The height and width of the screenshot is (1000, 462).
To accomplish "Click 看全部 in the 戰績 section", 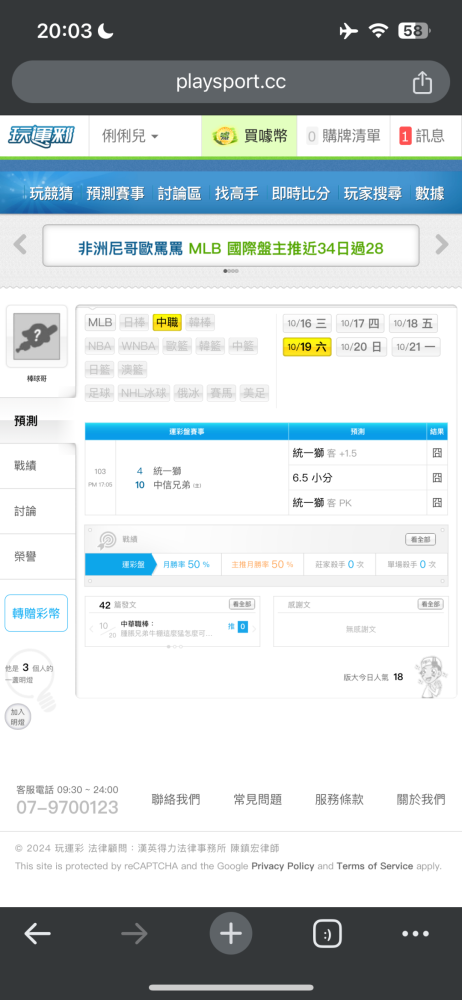I will coord(421,540).
